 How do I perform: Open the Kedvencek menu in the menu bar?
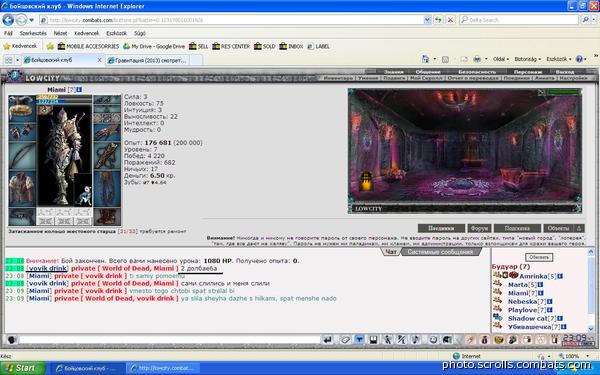point(86,33)
